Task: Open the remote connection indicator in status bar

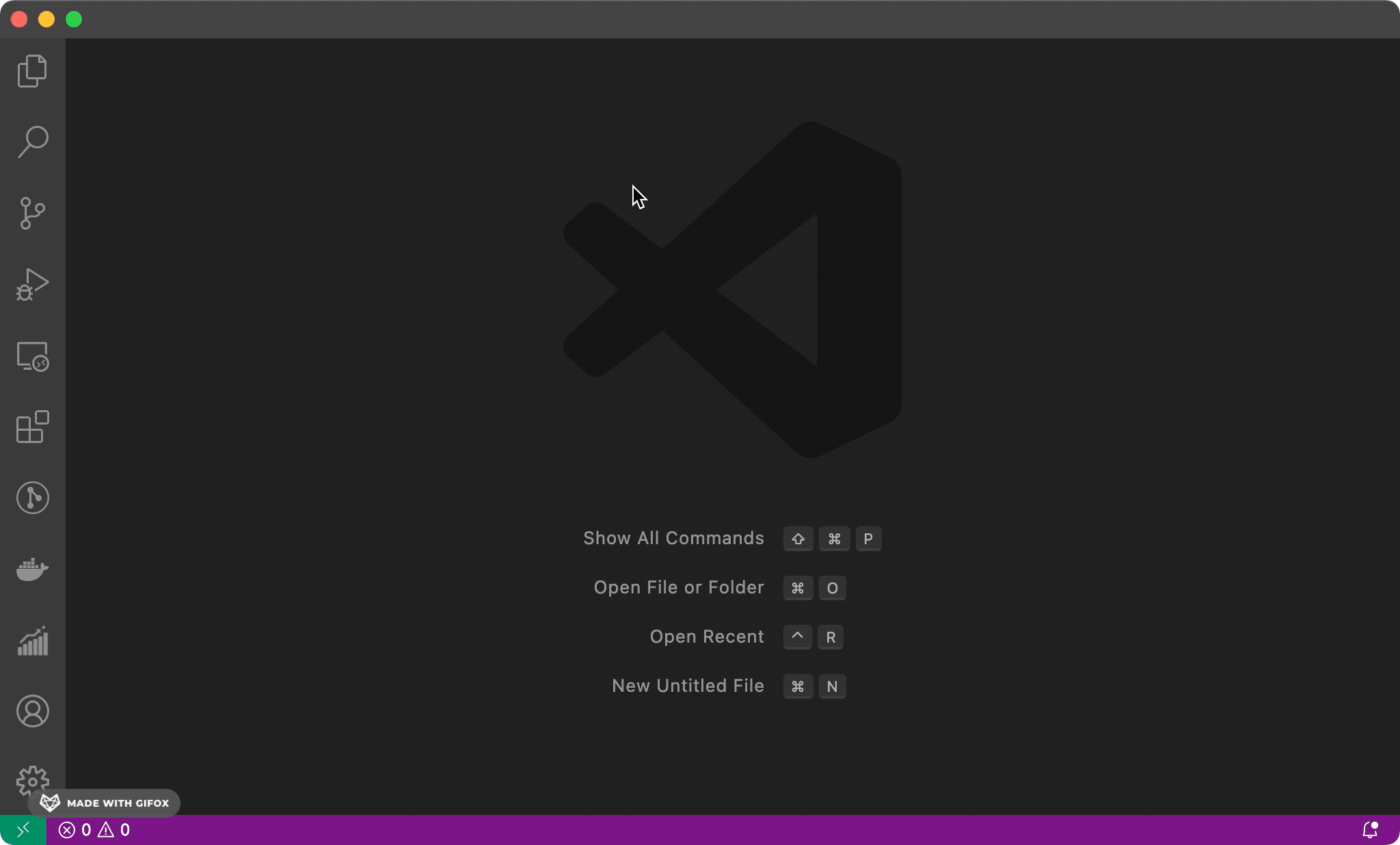Action: (x=21, y=829)
